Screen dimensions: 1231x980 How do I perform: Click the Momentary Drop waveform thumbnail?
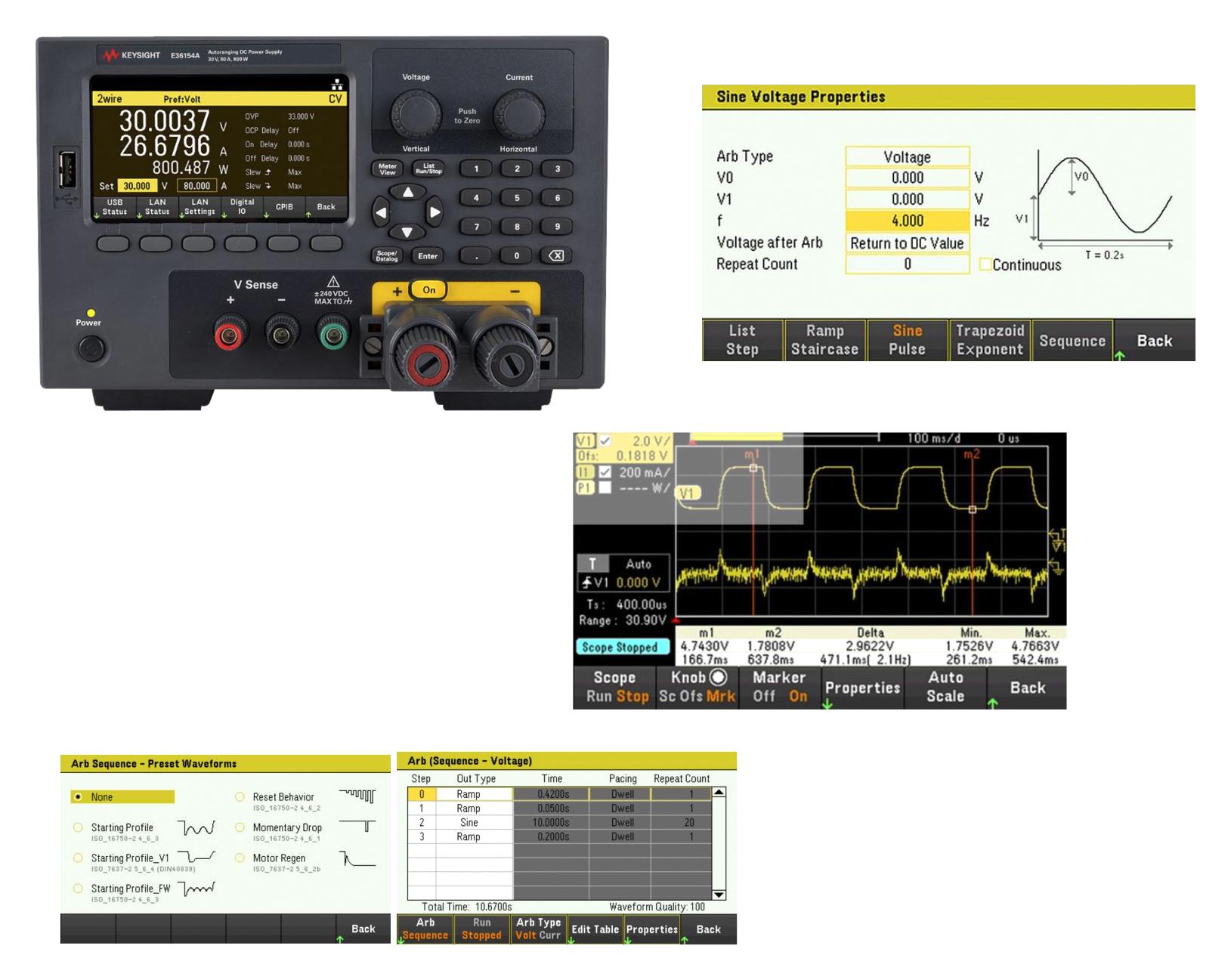[357, 826]
